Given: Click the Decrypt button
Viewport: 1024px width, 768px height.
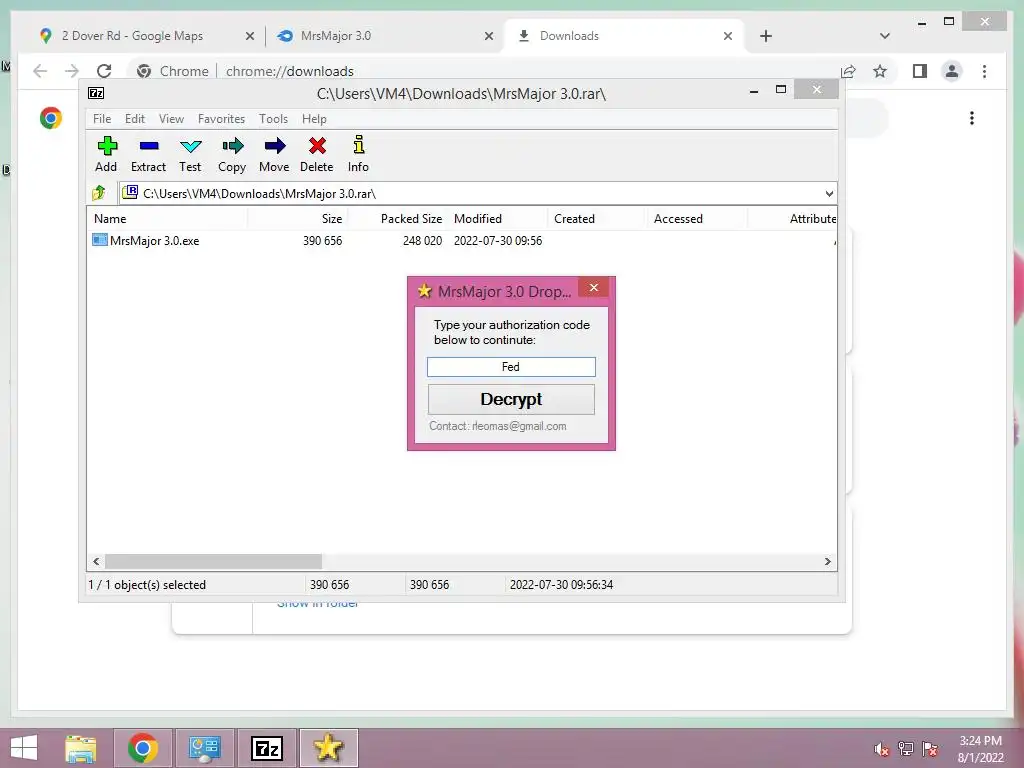Looking at the screenshot, I should coord(511,399).
